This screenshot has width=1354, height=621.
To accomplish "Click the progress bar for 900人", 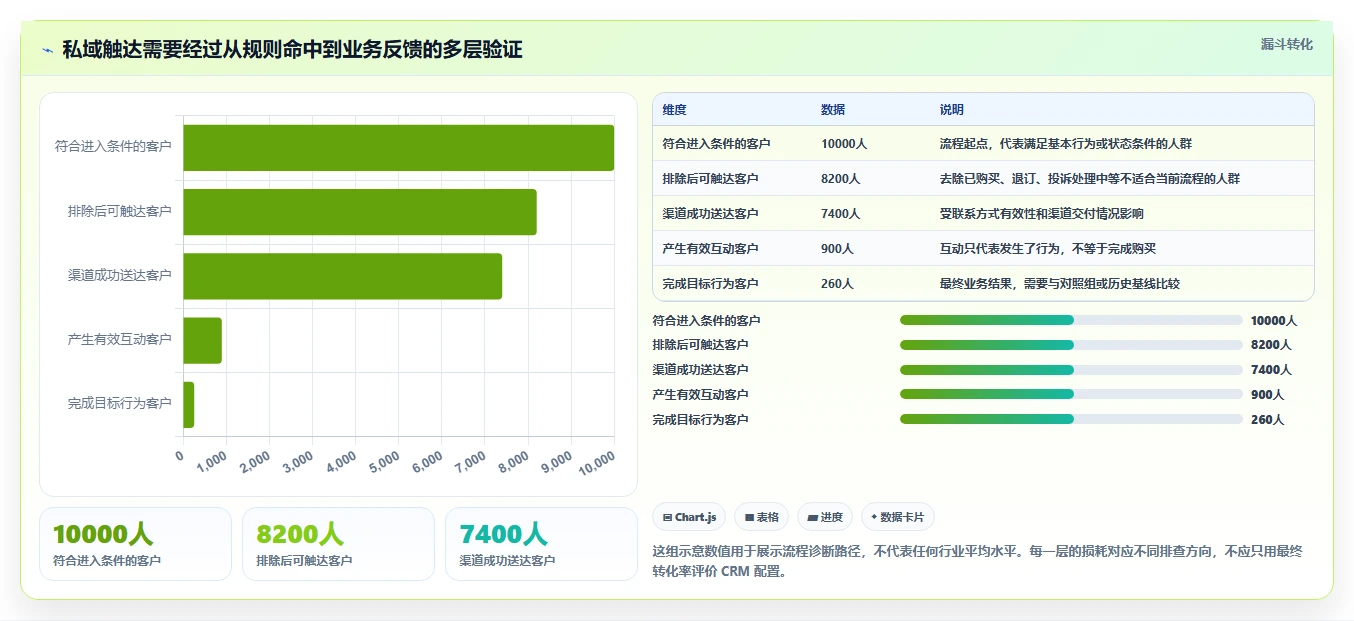I will pyautogui.click(x=1071, y=394).
